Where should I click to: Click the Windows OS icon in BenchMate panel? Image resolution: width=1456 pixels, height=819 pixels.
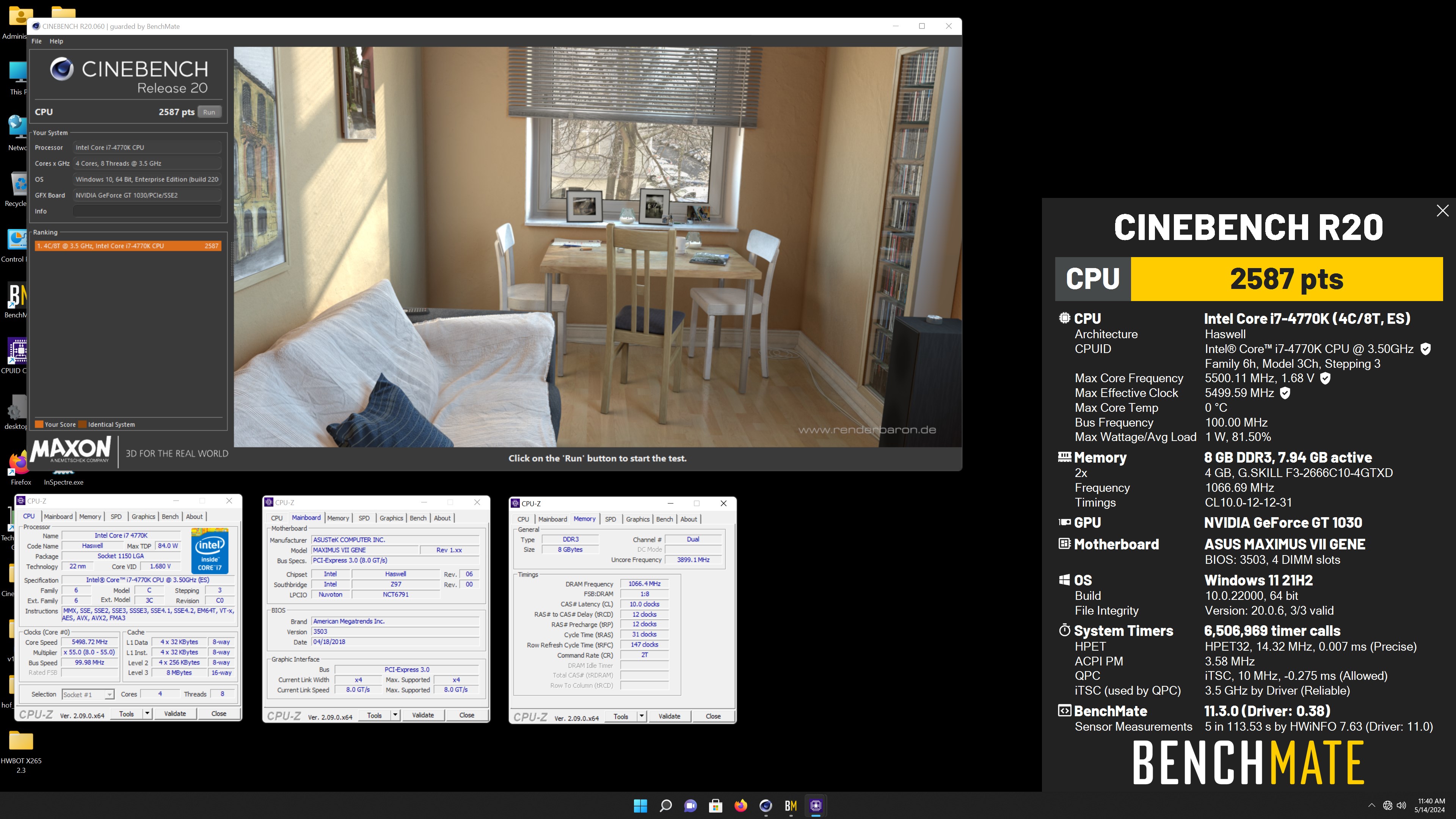[x=1064, y=580]
